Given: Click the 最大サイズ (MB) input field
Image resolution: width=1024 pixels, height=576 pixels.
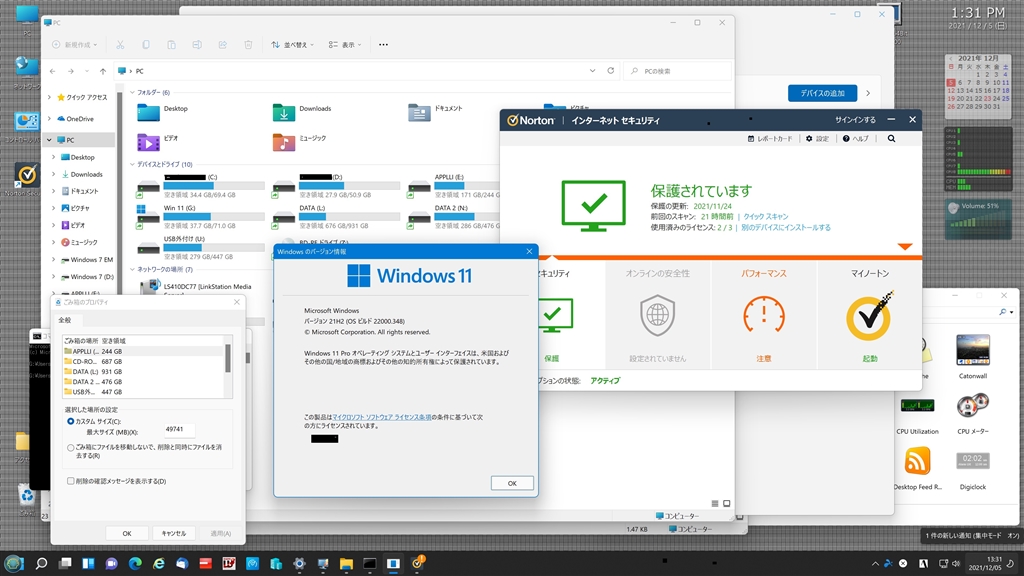Looking at the screenshot, I should coord(179,430).
